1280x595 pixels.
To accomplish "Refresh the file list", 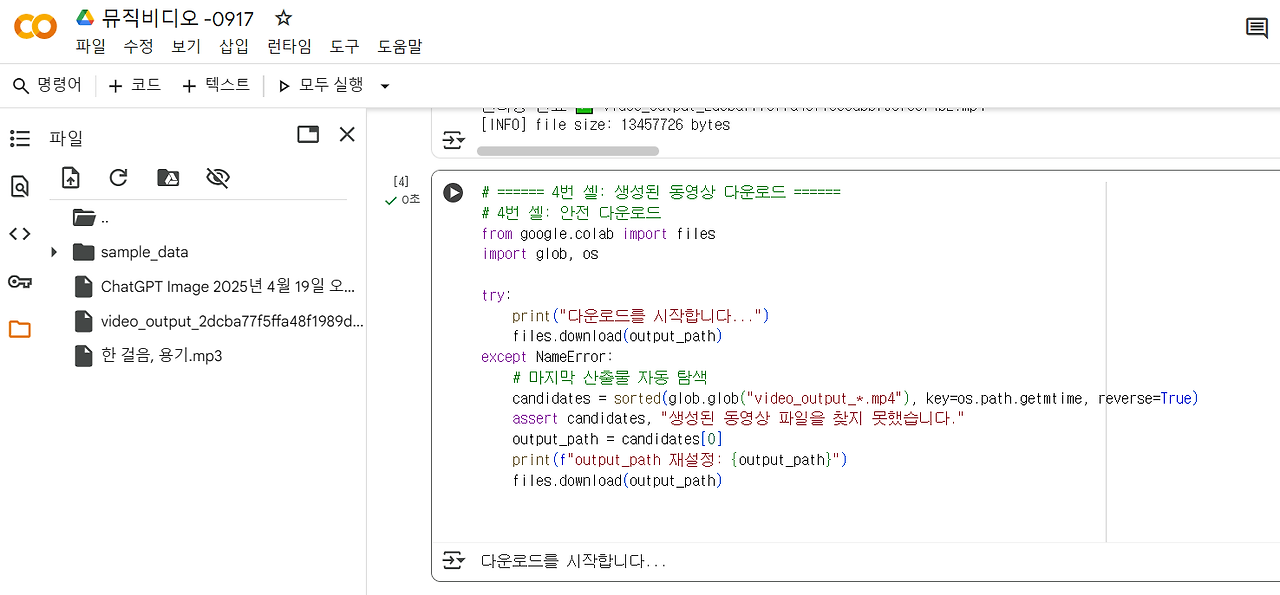I will click(118, 178).
